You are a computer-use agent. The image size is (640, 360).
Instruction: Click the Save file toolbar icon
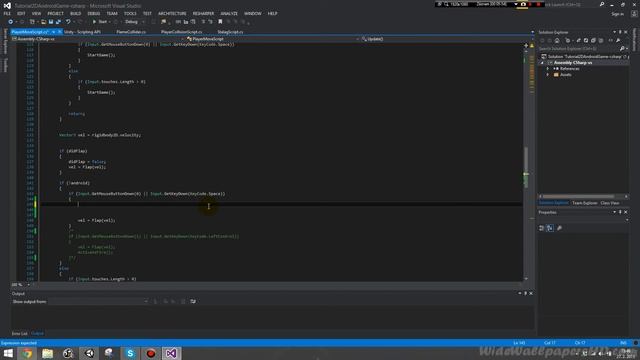click(x=51, y=22)
